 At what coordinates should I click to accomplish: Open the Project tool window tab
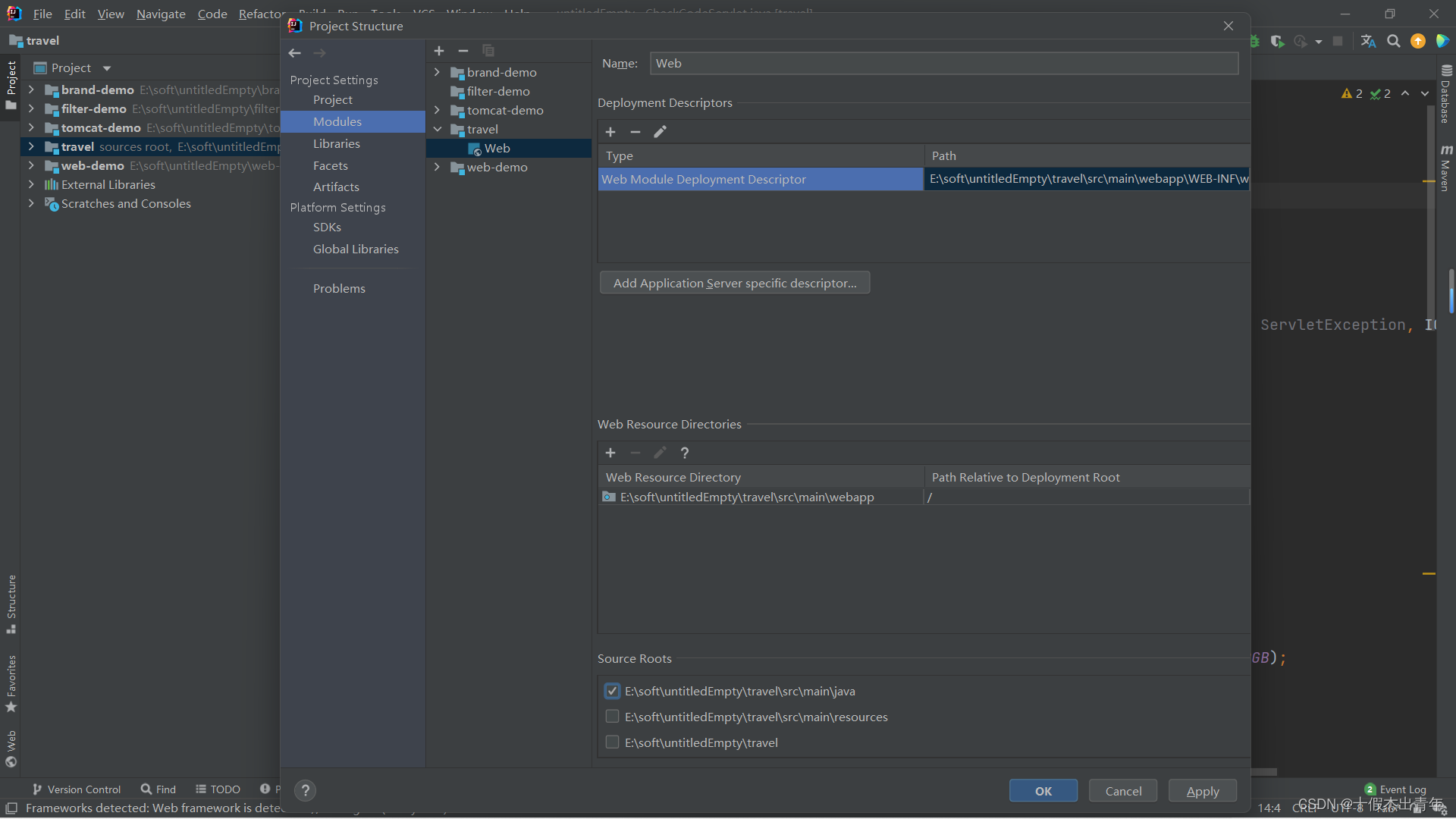11,85
